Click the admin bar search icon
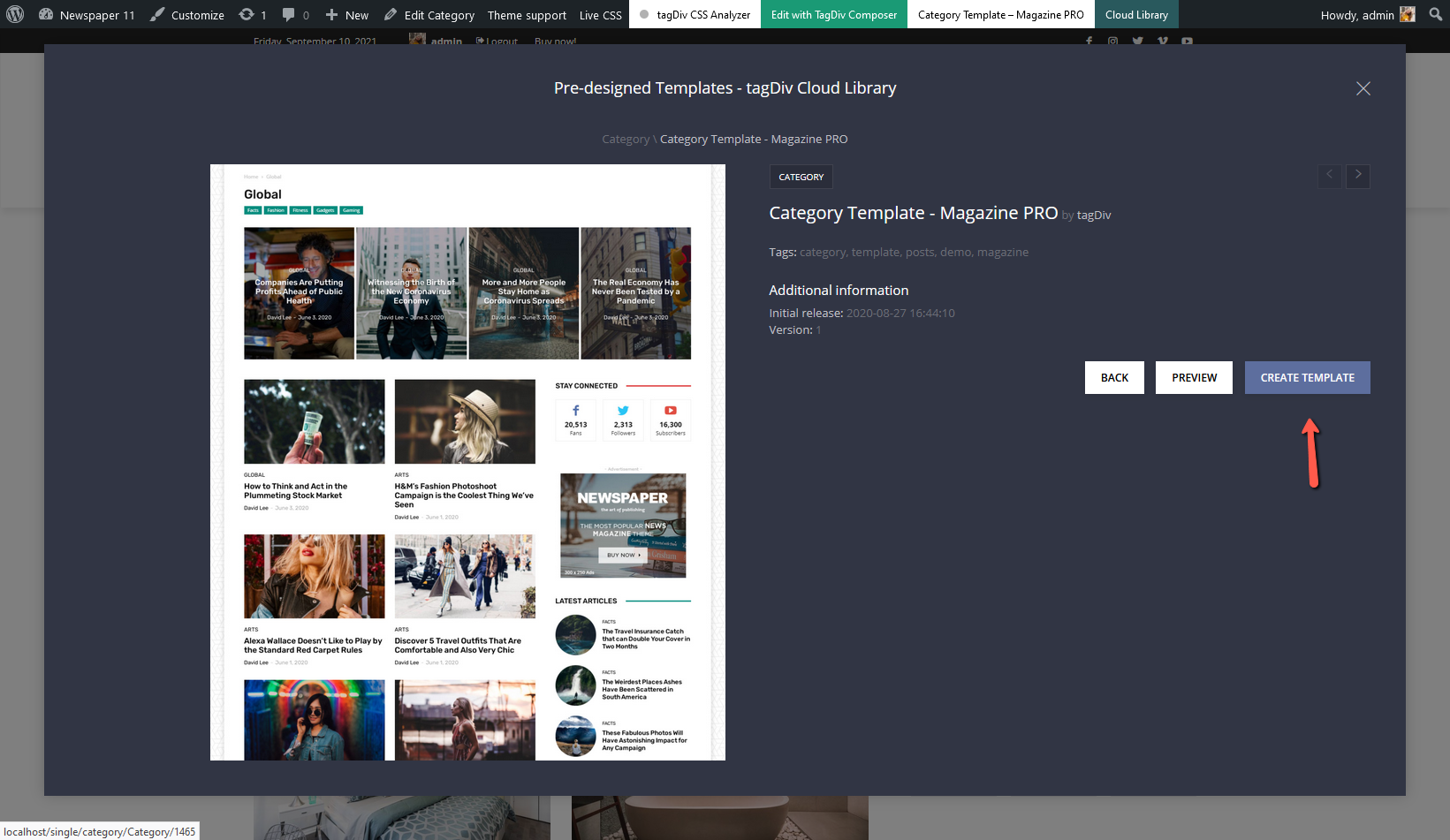The image size is (1450, 840). tap(1436, 14)
